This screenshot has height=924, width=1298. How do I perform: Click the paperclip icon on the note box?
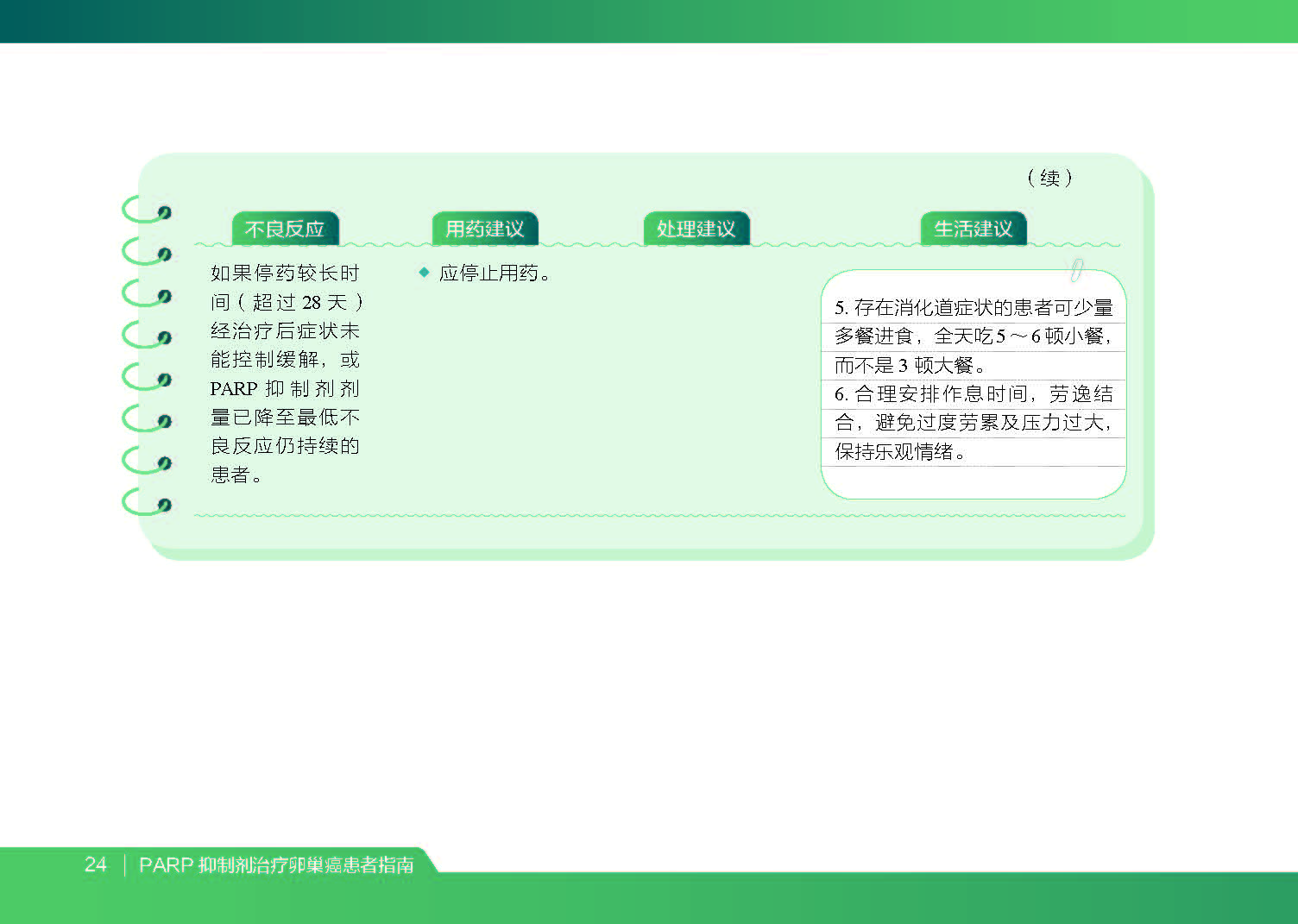point(1076,269)
